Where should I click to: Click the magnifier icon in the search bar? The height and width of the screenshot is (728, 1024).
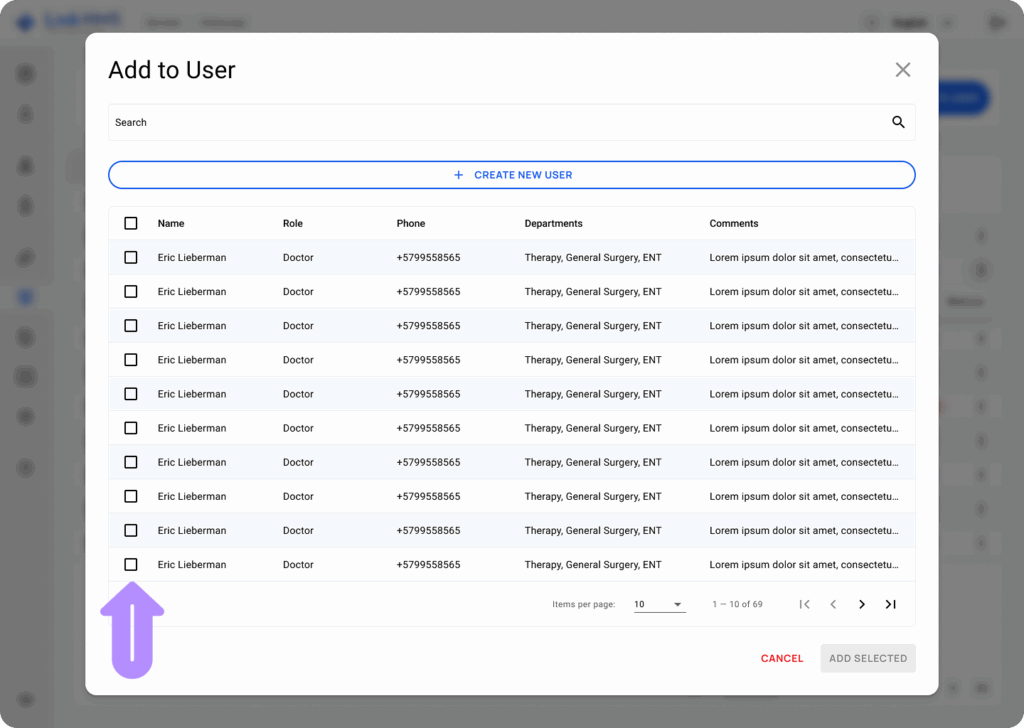click(x=897, y=121)
